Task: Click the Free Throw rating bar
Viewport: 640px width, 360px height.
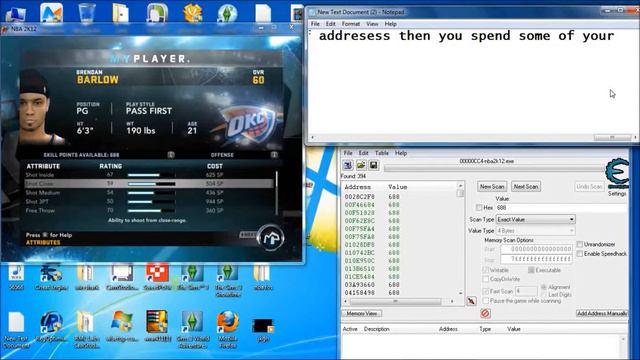Action: [x=152, y=211]
